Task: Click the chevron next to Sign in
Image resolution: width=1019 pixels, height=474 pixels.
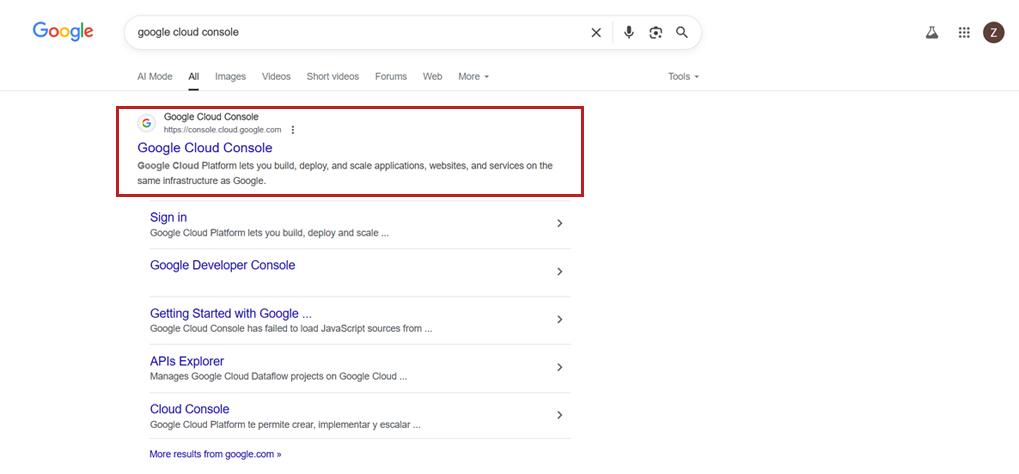Action: point(560,223)
